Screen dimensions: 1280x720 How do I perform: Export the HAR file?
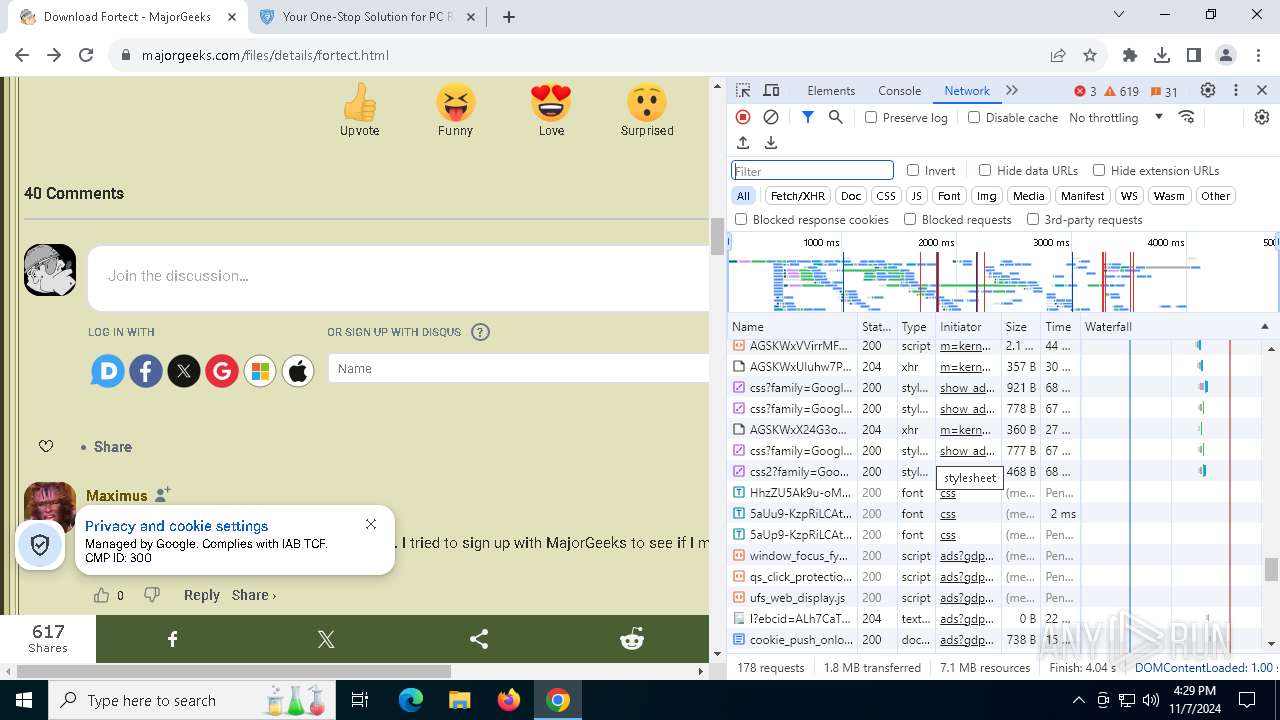[771, 143]
